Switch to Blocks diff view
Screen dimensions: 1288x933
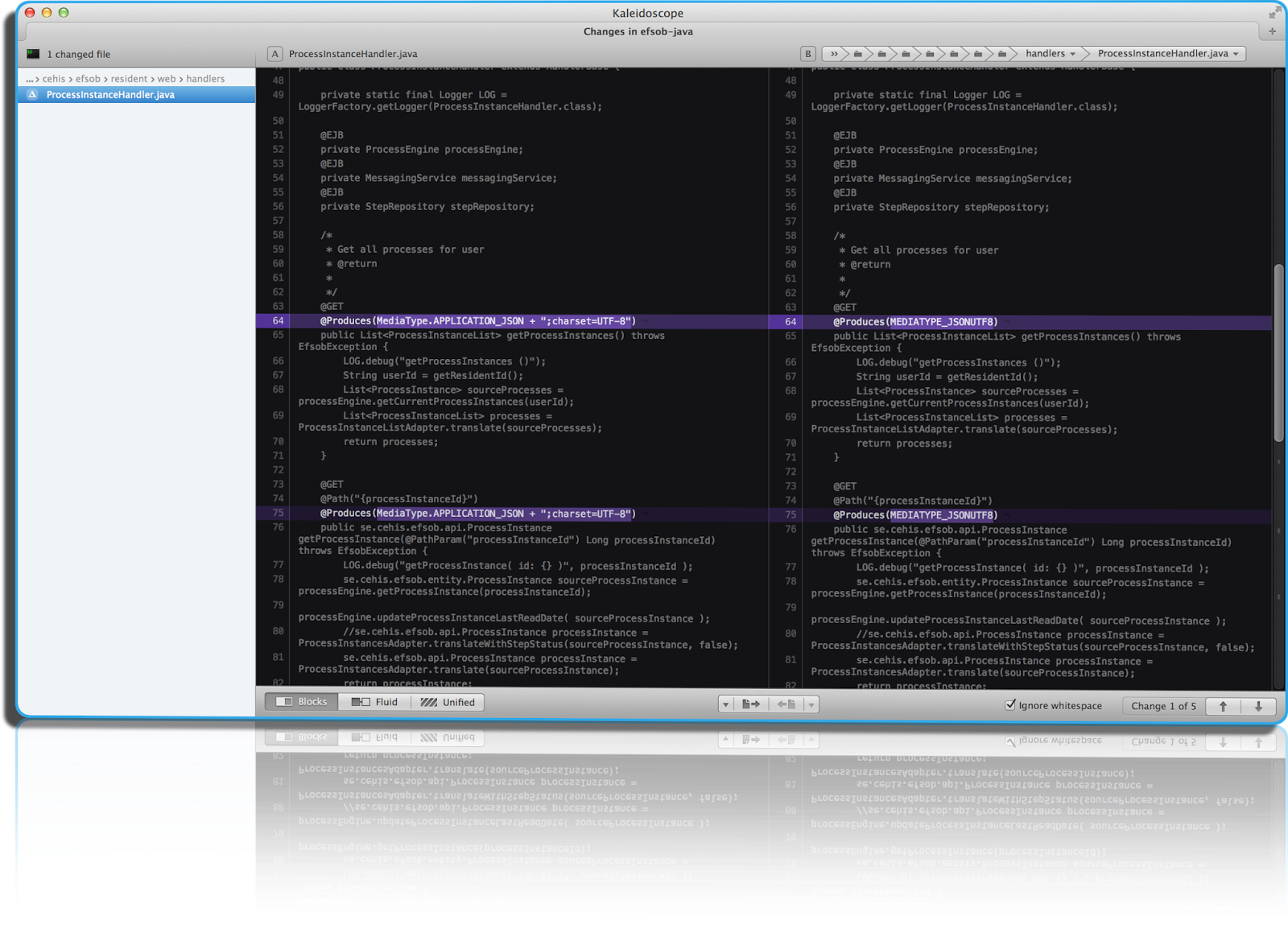pos(303,702)
